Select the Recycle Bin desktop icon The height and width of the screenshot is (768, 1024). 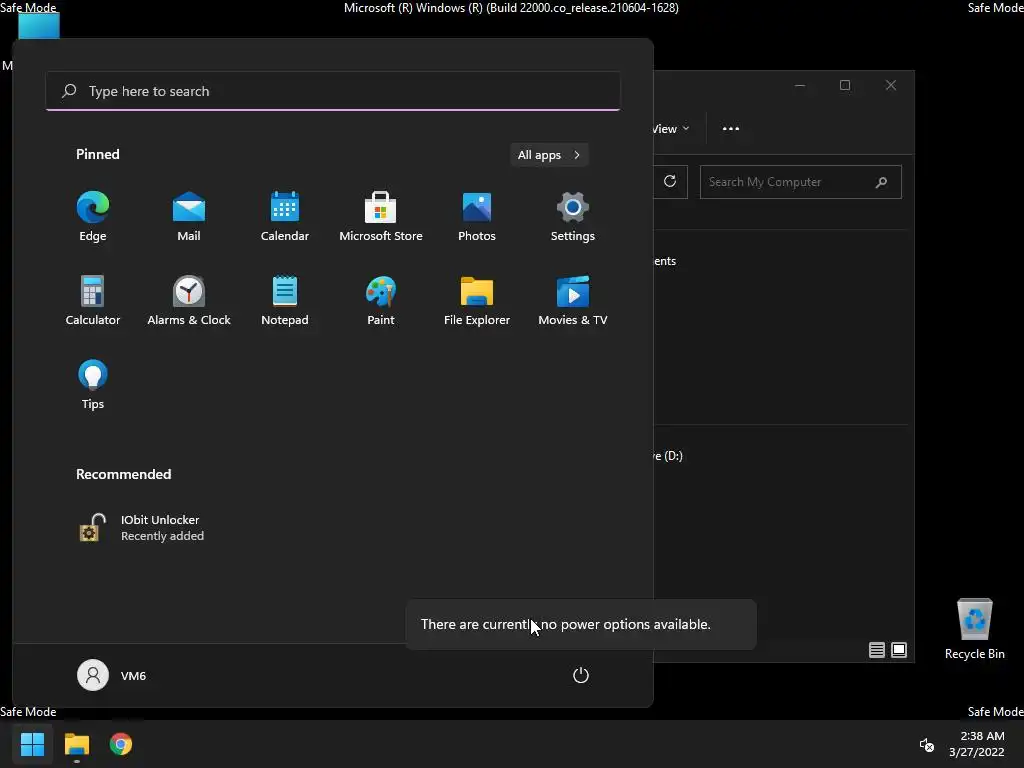click(974, 629)
